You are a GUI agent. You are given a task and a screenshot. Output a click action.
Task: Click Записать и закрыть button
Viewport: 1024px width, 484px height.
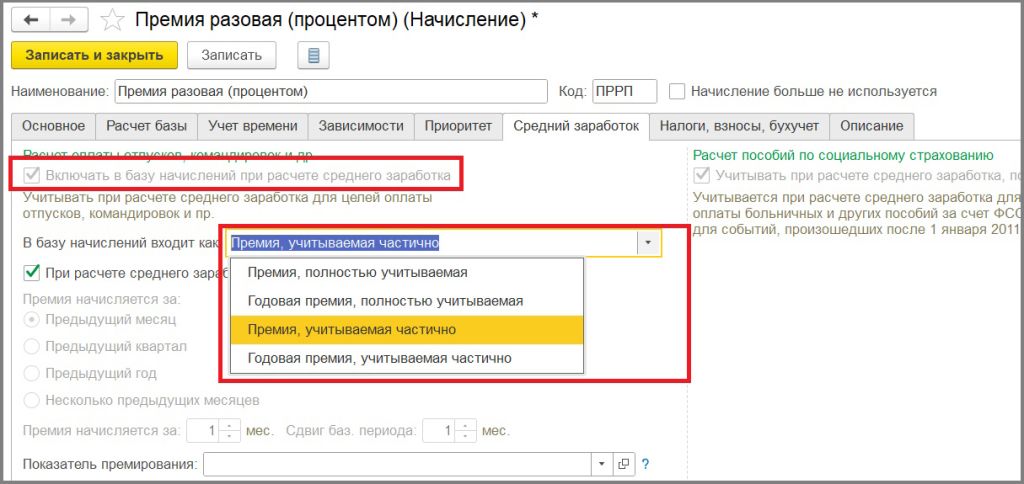(95, 56)
